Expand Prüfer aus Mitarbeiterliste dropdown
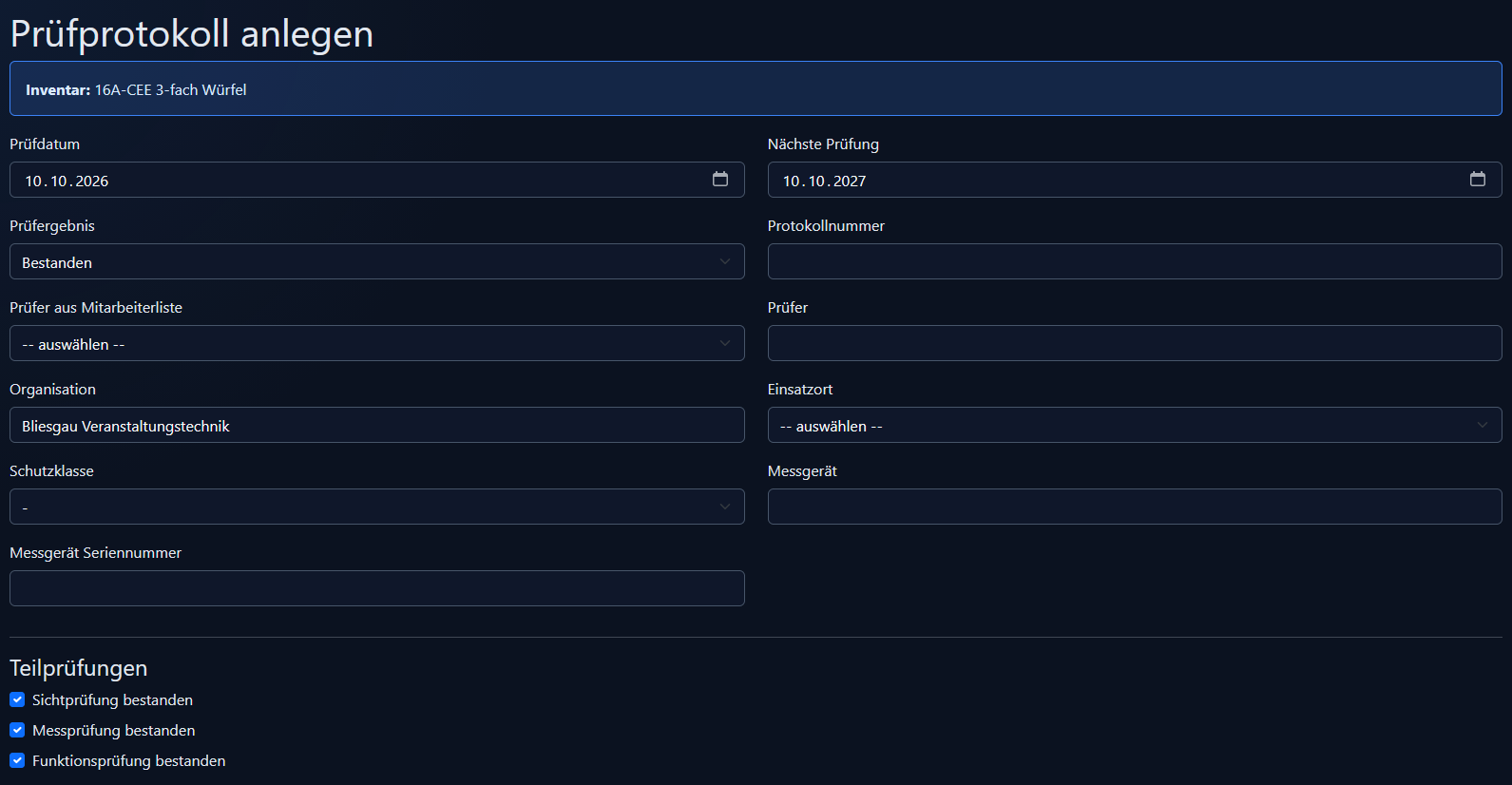Screen dimensions: 1512x785 point(377,343)
